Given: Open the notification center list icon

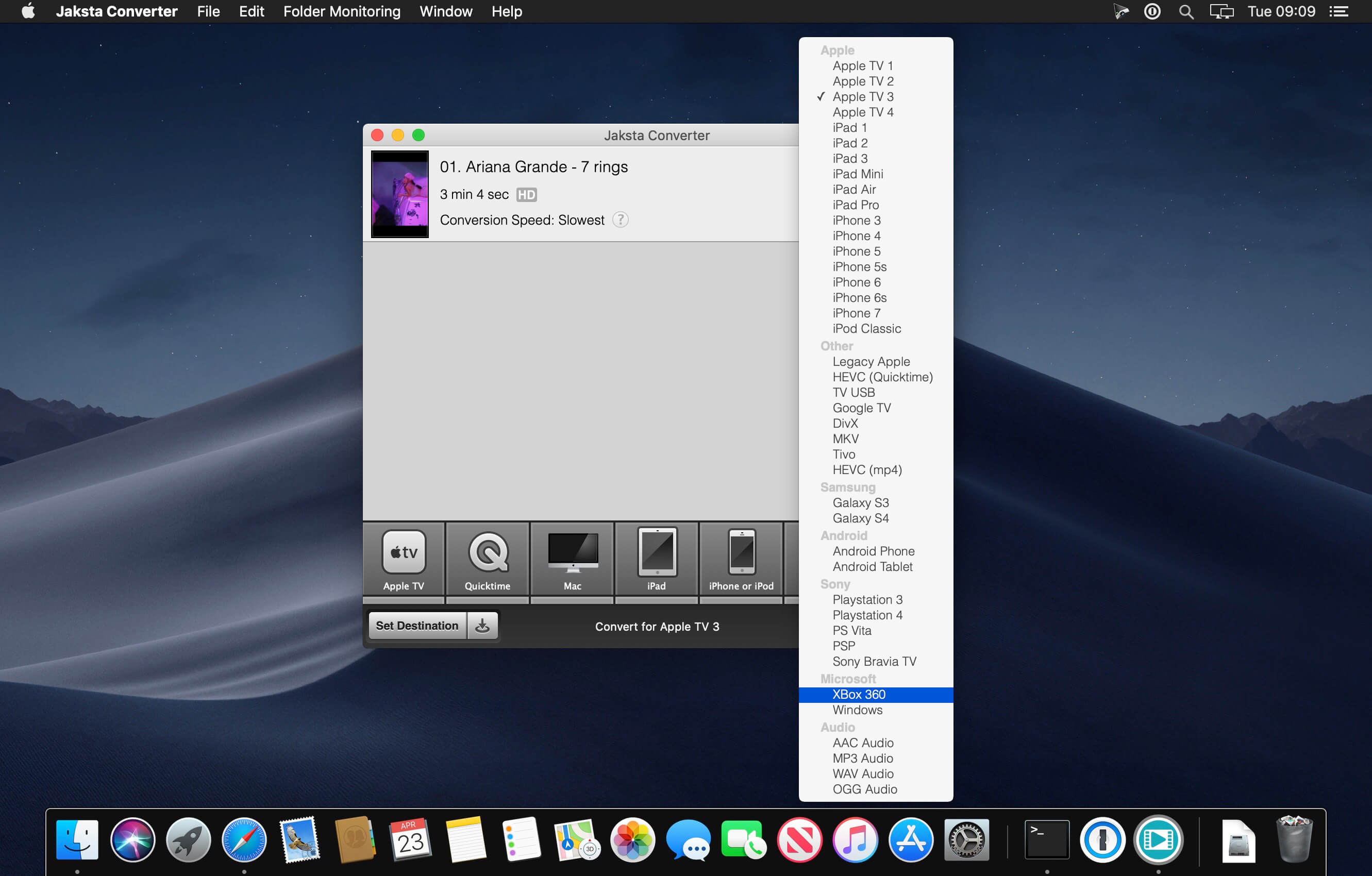Looking at the screenshot, I should tap(1338, 11).
